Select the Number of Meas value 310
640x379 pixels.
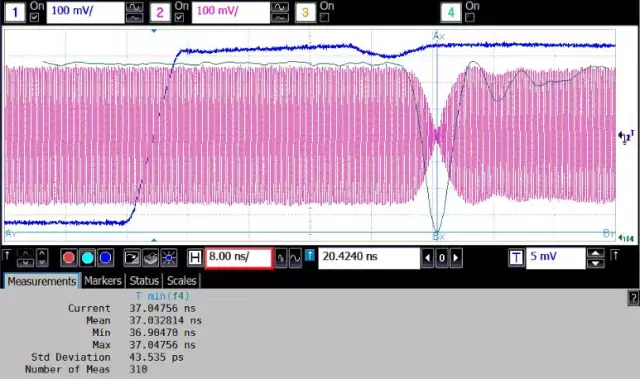pos(138,370)
